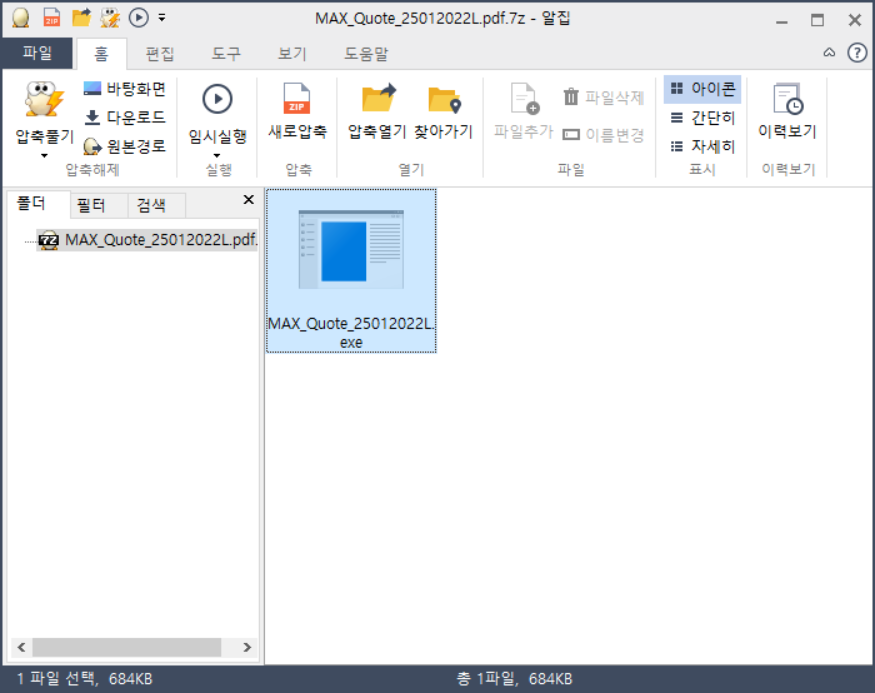Click the 찾아가기 folder location icon
Screen dimensions: 875x693
pos(444,99)
